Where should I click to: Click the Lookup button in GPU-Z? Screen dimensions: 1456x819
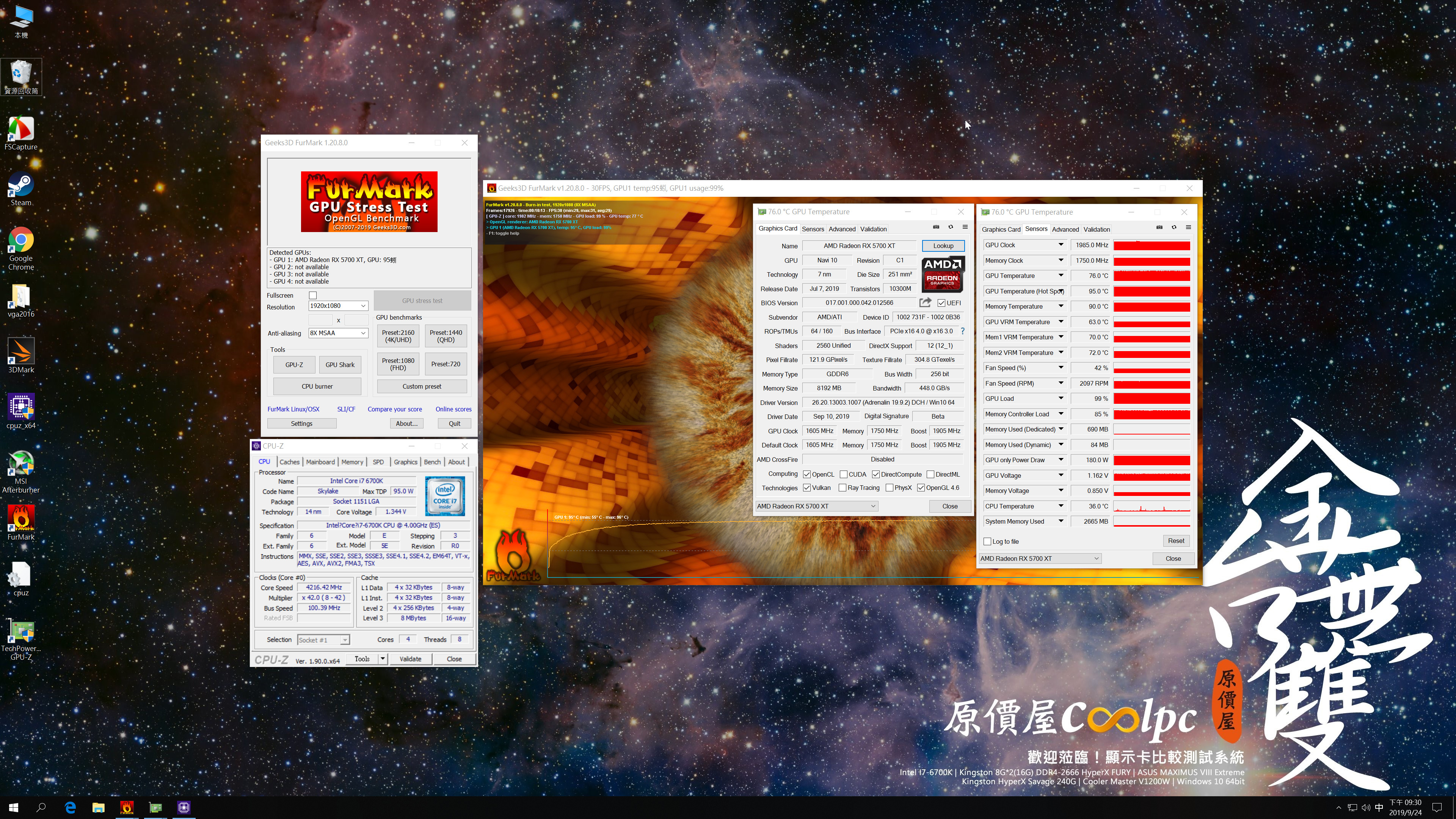(x=943, y=246)
